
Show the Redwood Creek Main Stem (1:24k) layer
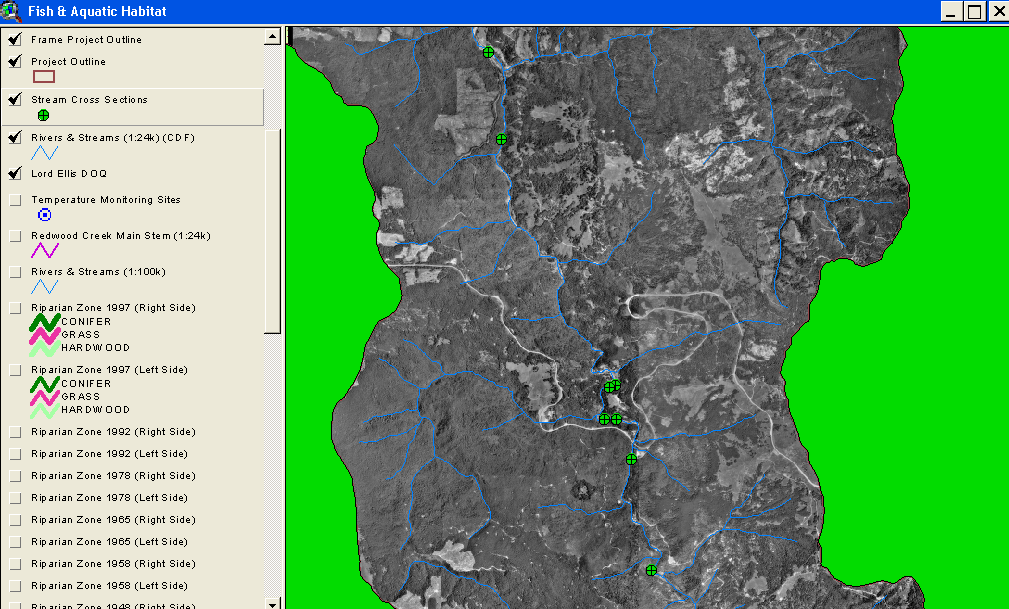coord(15,236)
